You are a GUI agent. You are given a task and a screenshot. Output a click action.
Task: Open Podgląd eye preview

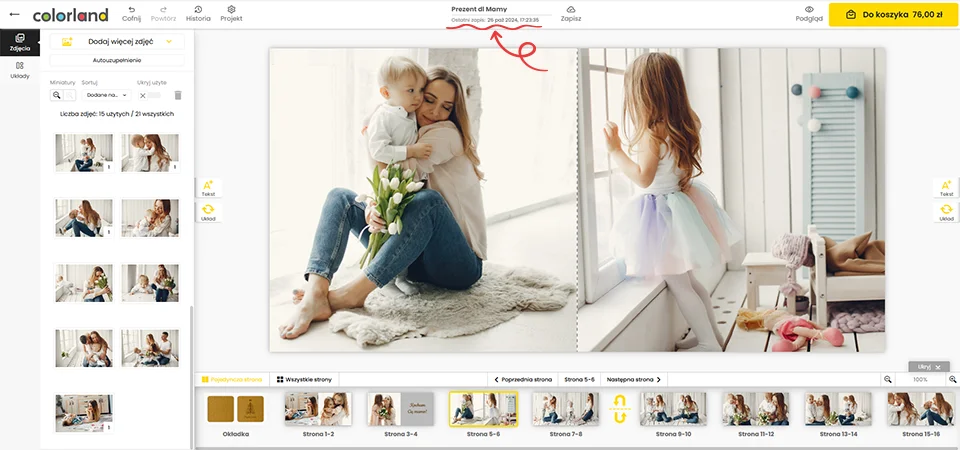coord(809,14)
